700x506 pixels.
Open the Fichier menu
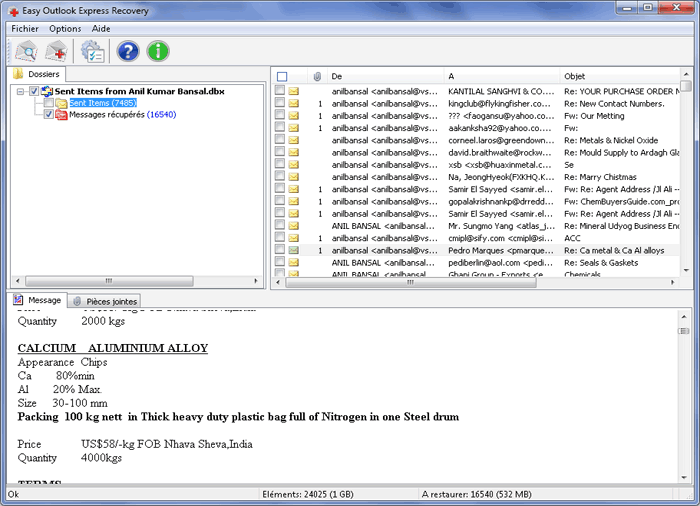point(25,29)
